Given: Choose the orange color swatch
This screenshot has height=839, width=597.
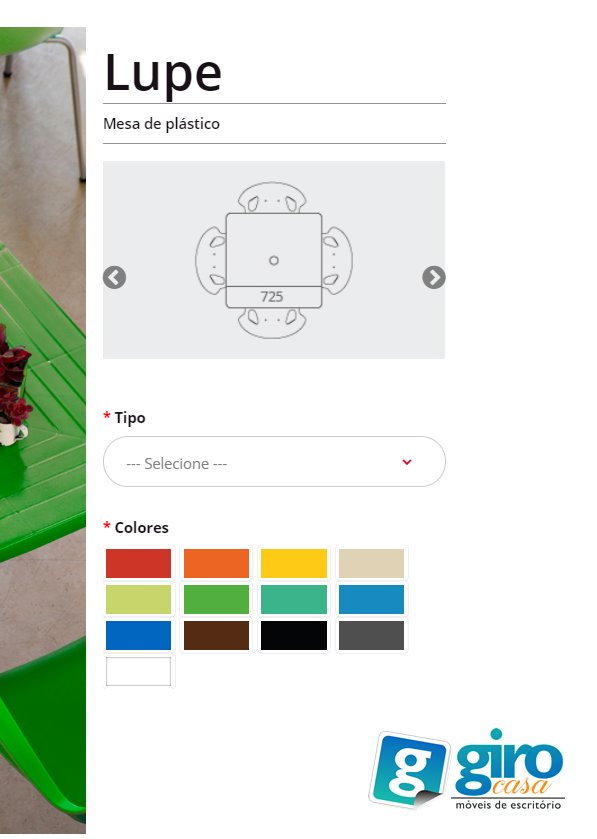Looking at the screenshot, I should point(216,563).
